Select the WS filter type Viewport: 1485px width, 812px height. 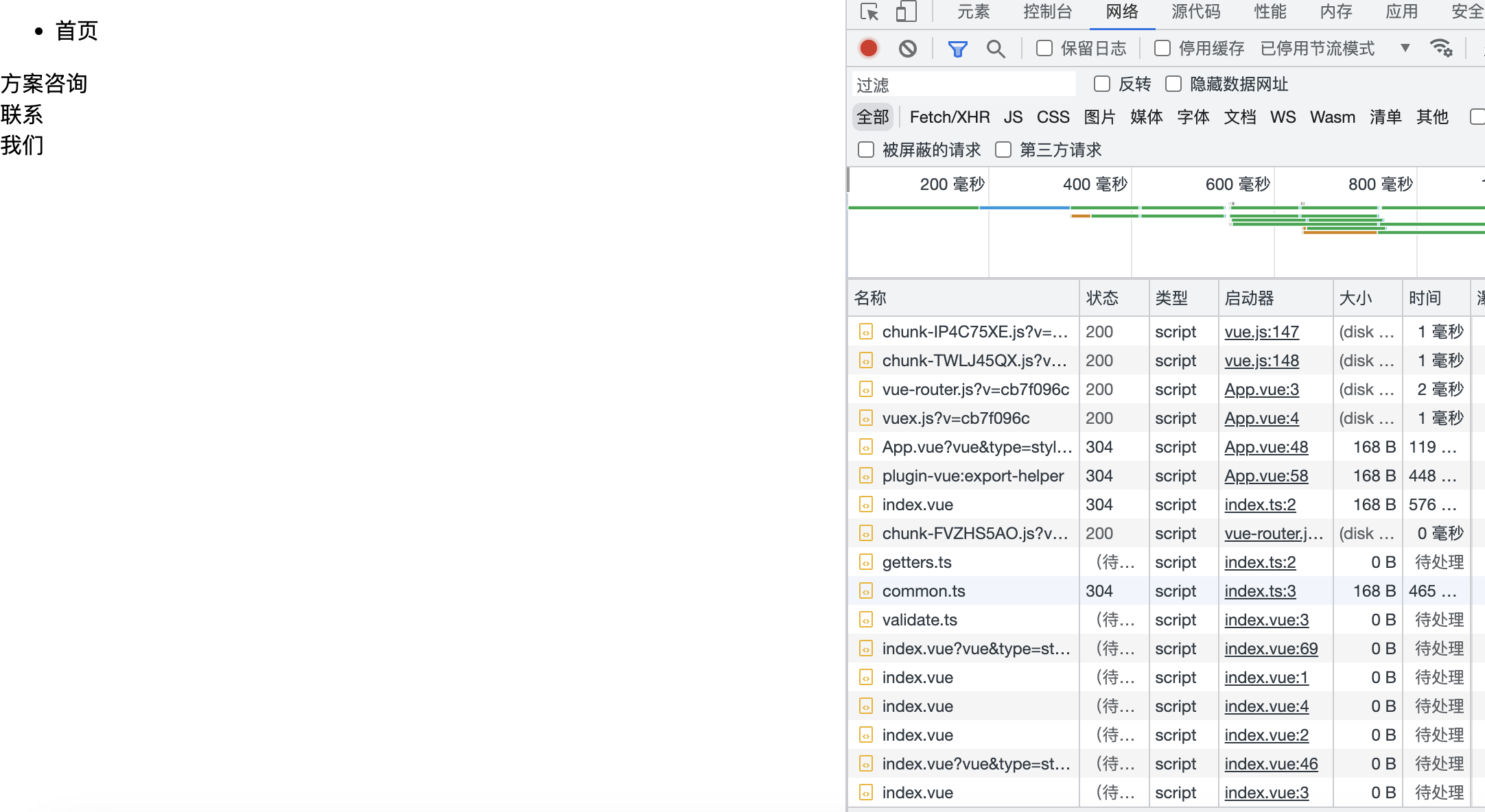tap(1283, 117)
